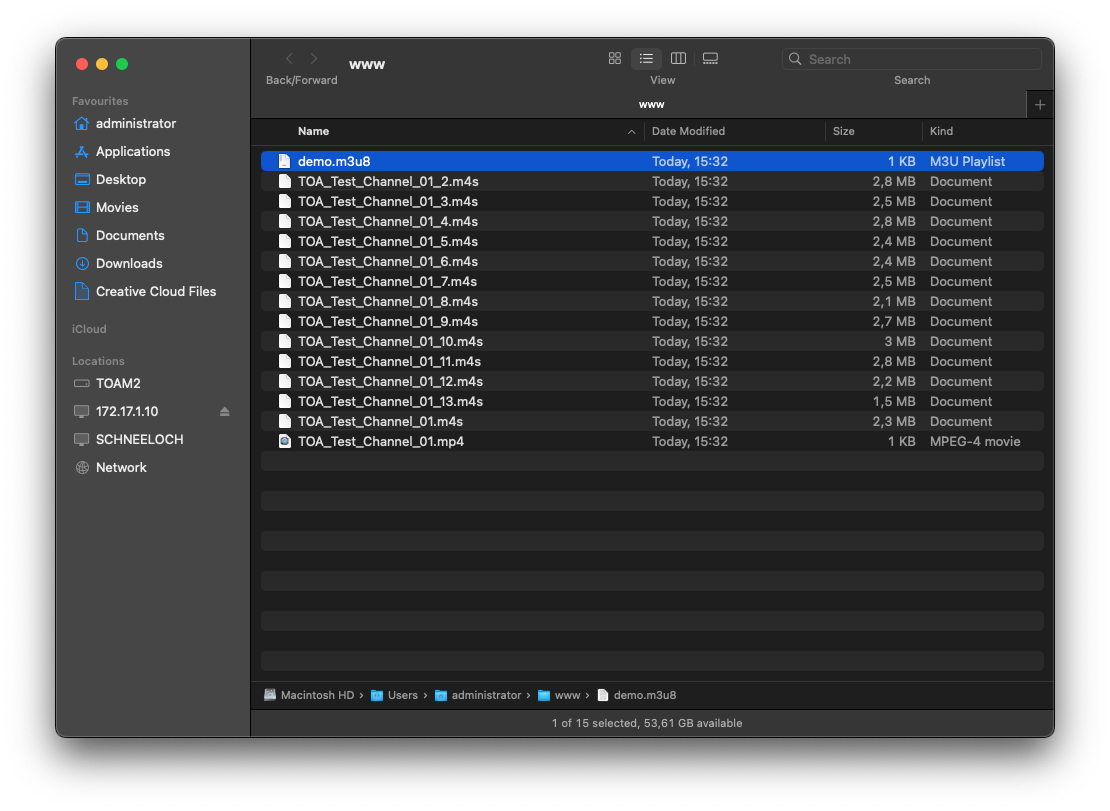Click the M3U Playlist kind cell
This screenshot has height=811, width=1110.
tap(967, 161)
